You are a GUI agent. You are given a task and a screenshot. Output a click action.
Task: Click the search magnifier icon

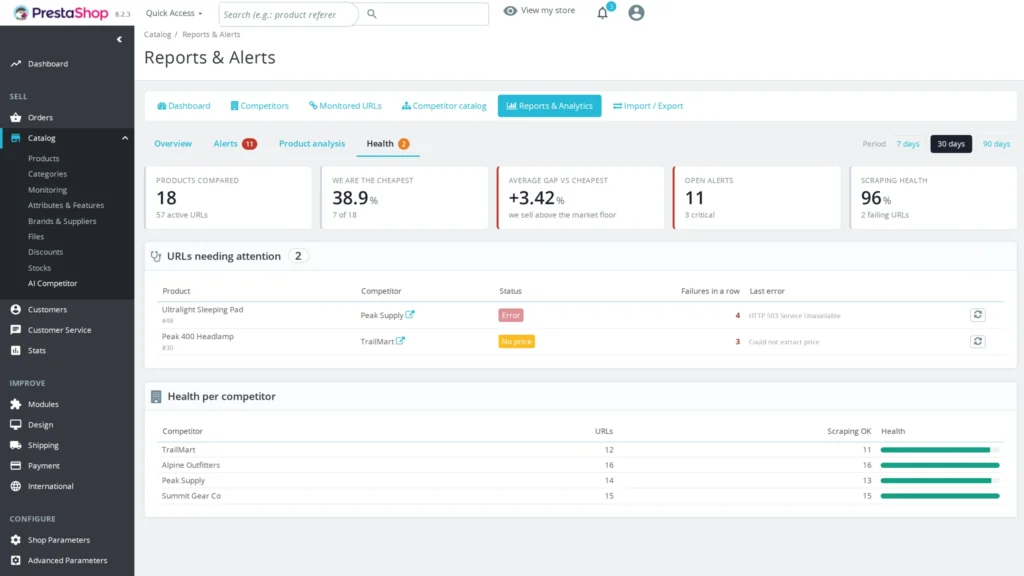pyautogui.click(x=372, y=14)
